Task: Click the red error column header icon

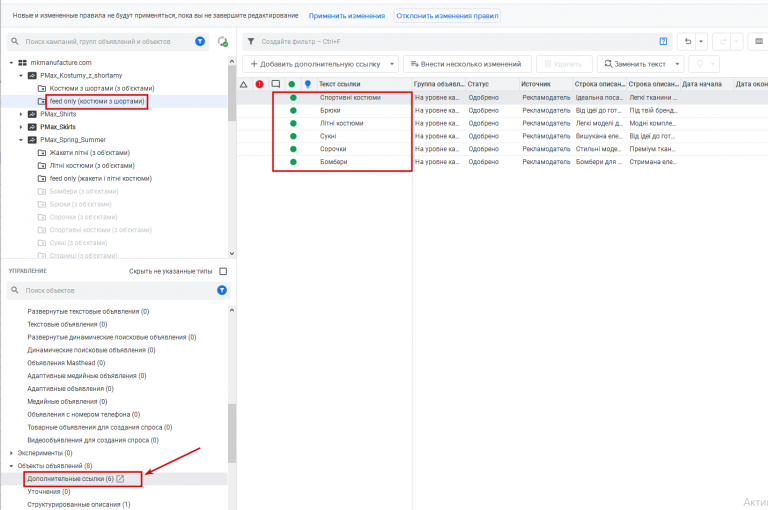Action: point(260,84)
